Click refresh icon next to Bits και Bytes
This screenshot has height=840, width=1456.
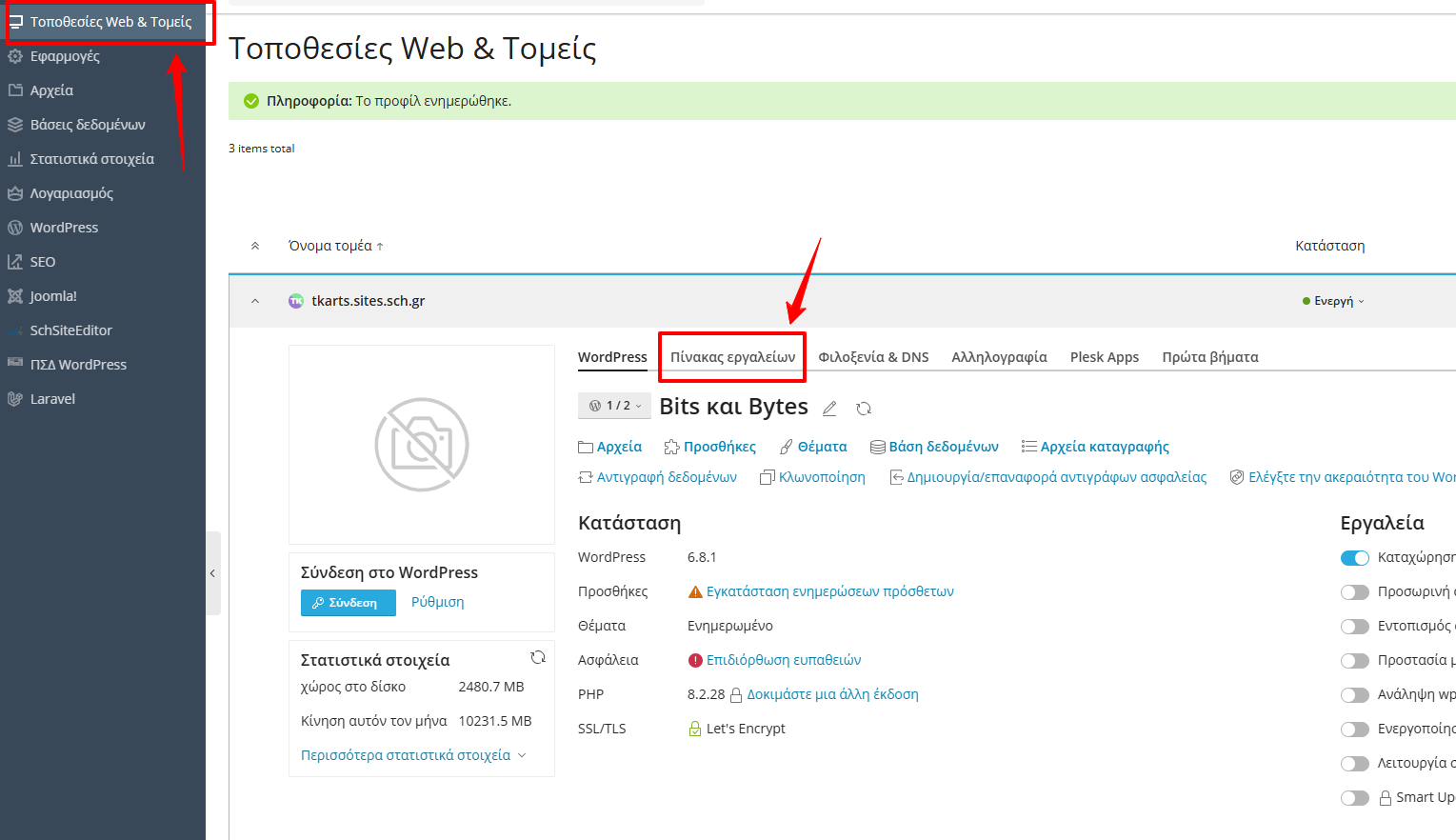point(864,409)
